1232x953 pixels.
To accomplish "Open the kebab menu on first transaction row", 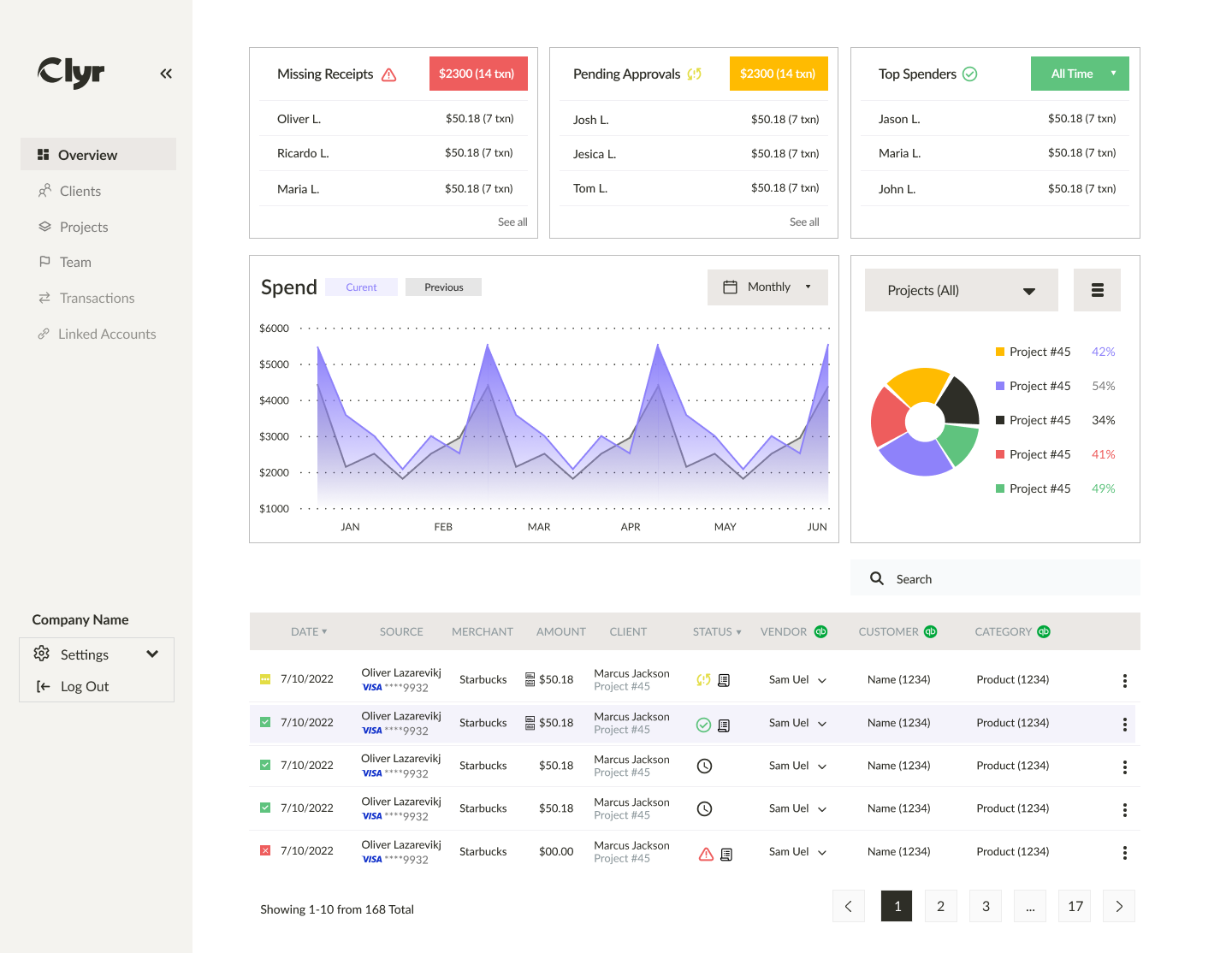I will click(x=1124, y=680).
